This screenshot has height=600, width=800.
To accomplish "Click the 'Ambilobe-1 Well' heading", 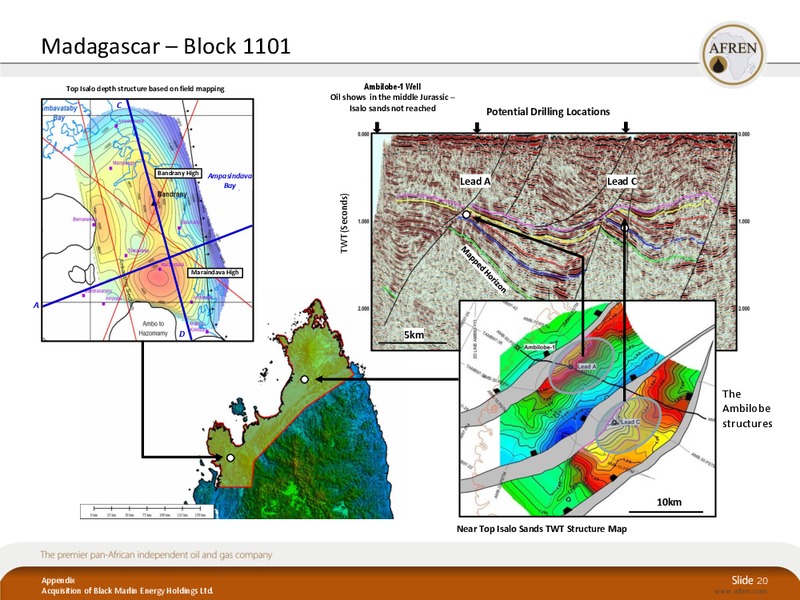I will (x=392, y=86).
